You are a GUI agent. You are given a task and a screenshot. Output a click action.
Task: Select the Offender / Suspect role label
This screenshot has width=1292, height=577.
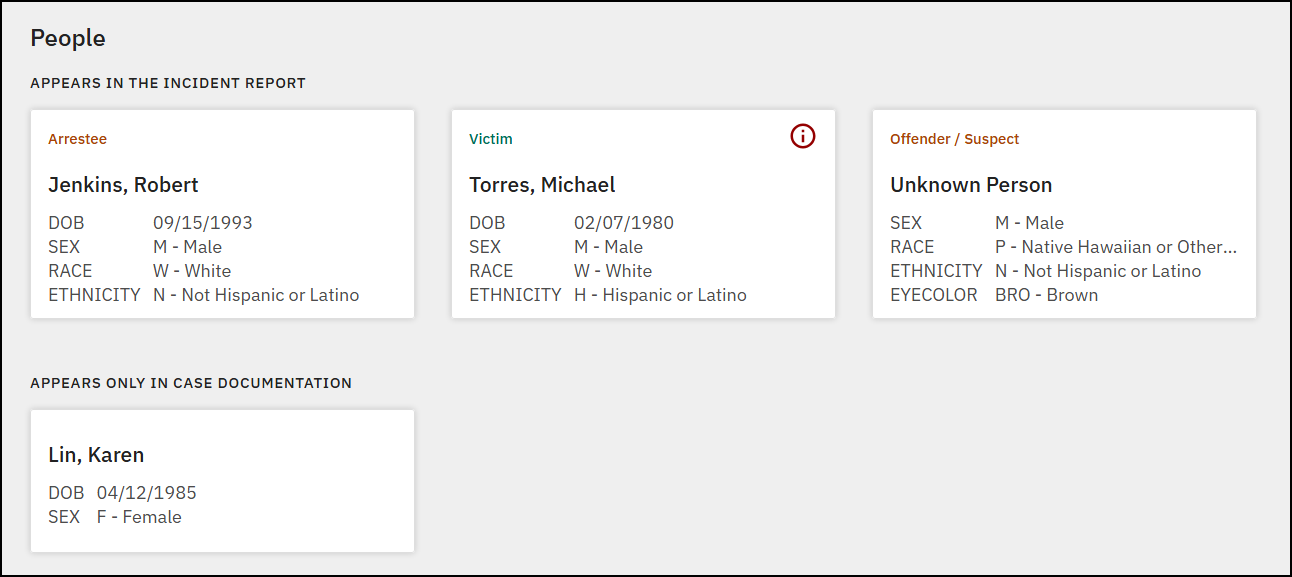click(x=955, y=139)
